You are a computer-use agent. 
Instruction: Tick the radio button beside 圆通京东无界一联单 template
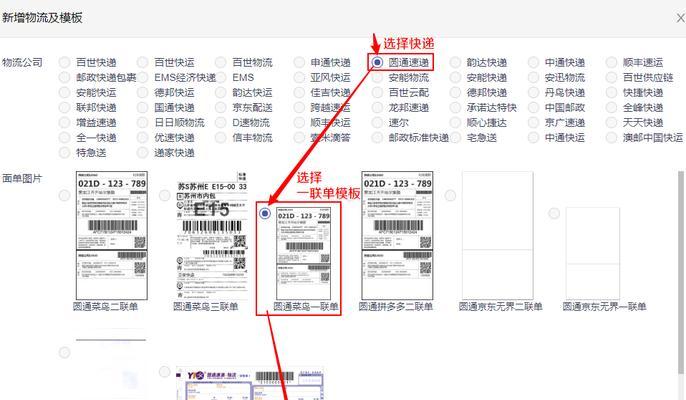point(554,214)
